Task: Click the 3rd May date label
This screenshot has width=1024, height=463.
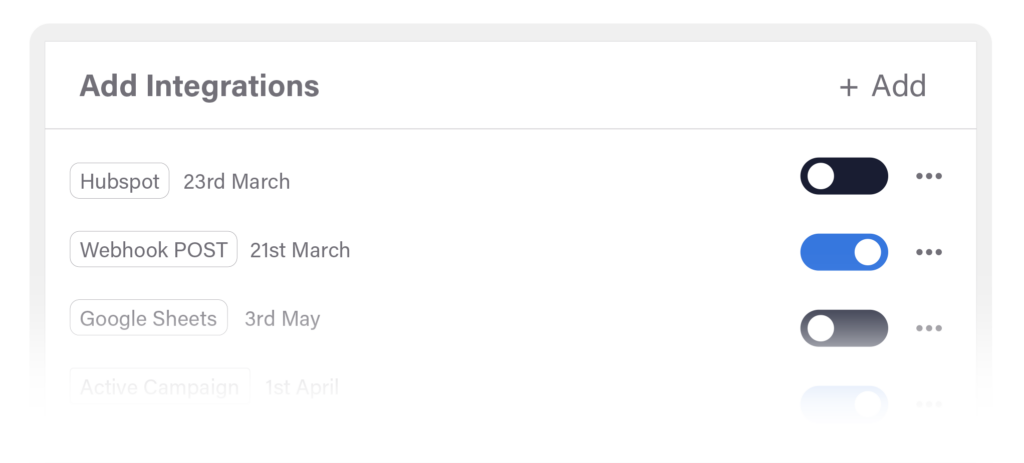Action: point(282,319)
